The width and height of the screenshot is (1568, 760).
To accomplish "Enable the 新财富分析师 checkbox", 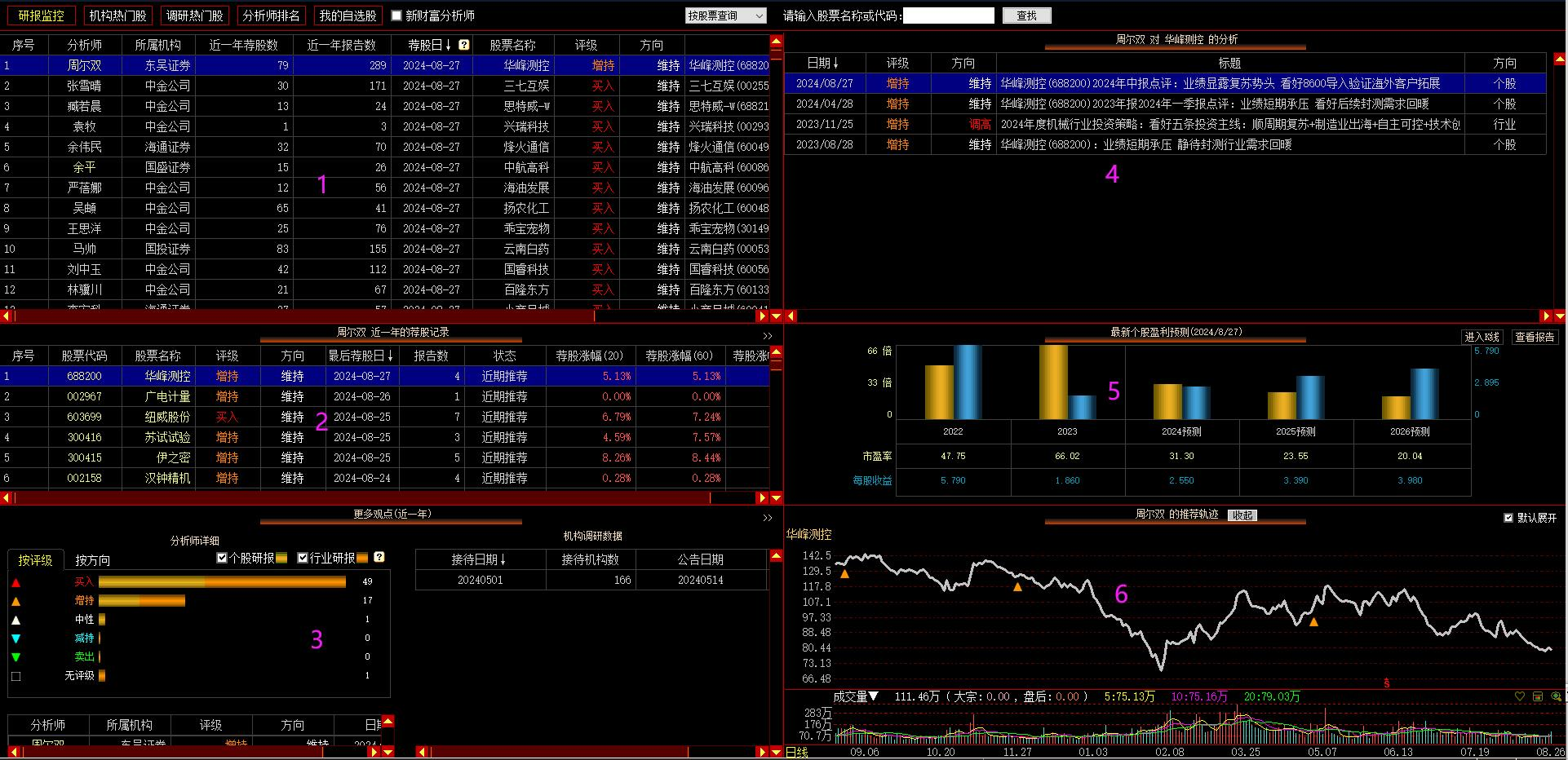I will [396, 15].
